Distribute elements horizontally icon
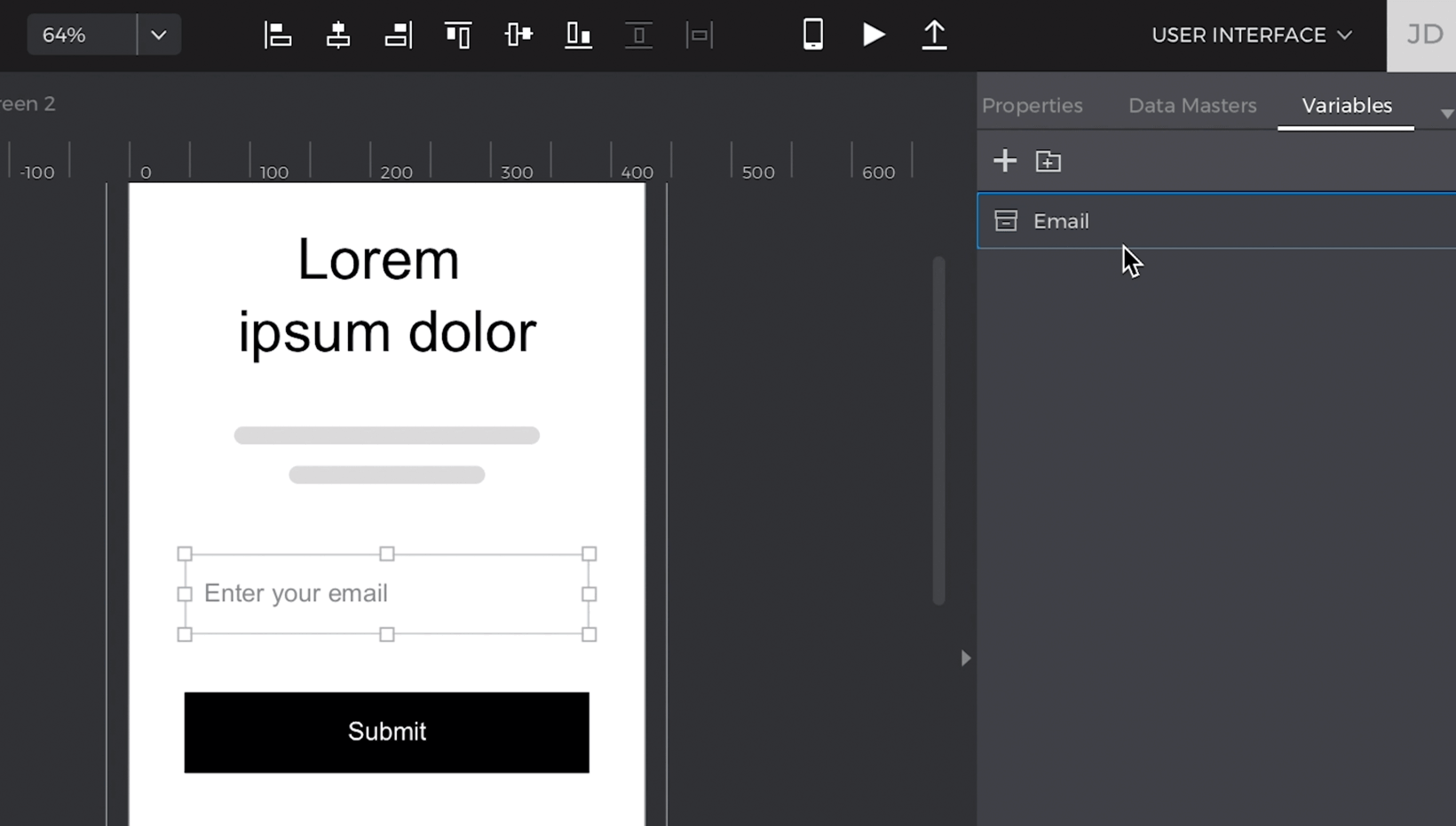Screen dimensions: 1456x826 pos(700,35)
